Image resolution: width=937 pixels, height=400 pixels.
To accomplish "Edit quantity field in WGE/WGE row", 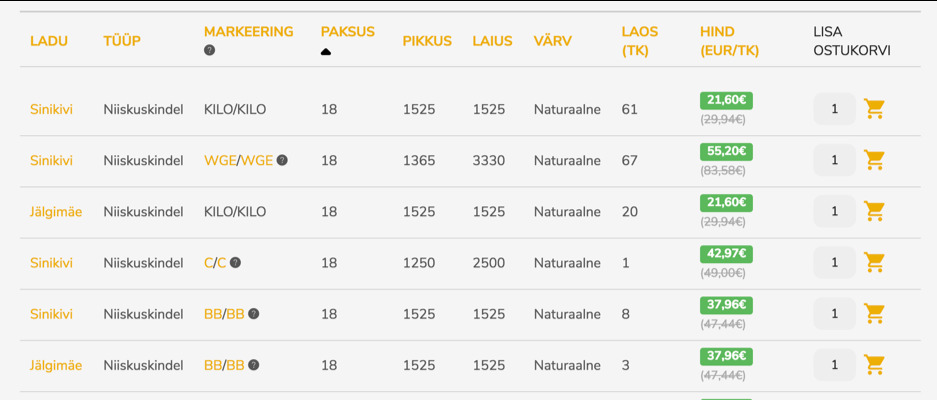I will tap(834, 160).
